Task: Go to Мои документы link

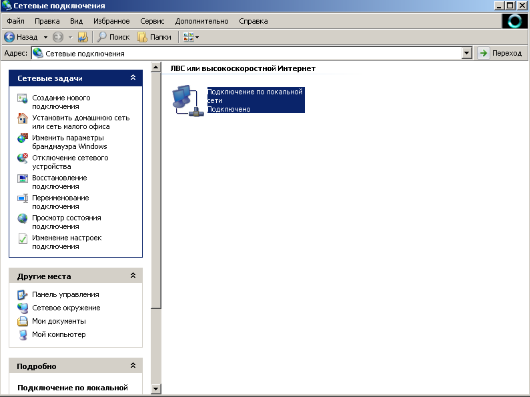Action: tap(59, 321)
